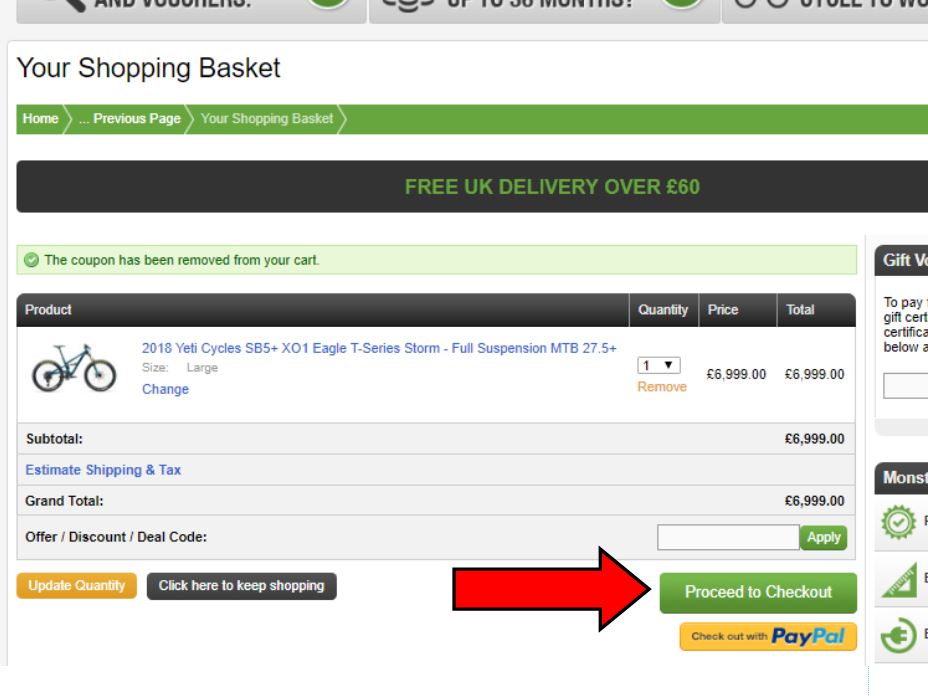Click the ruler triangle icon in sidebar
This screenshot has width=928, height=696.
coord(899,579)
